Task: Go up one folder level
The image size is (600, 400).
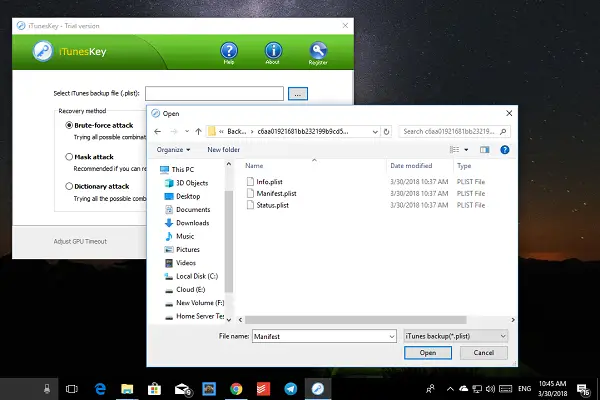Action: pos(198,132)
